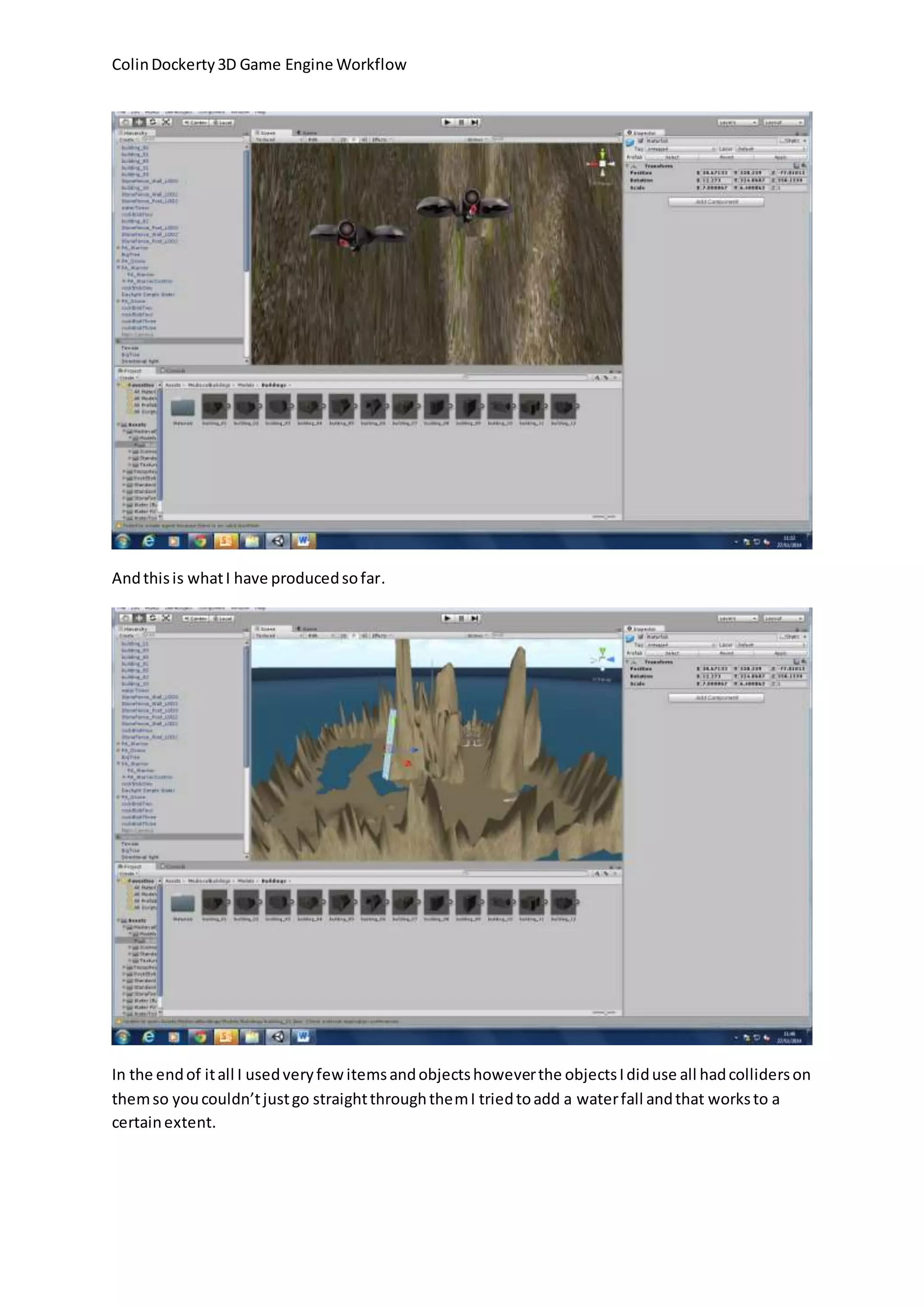Pause playback in the drone scene screenshot
This screenshot has height=1307, width=924.
[x=462, y=122]
